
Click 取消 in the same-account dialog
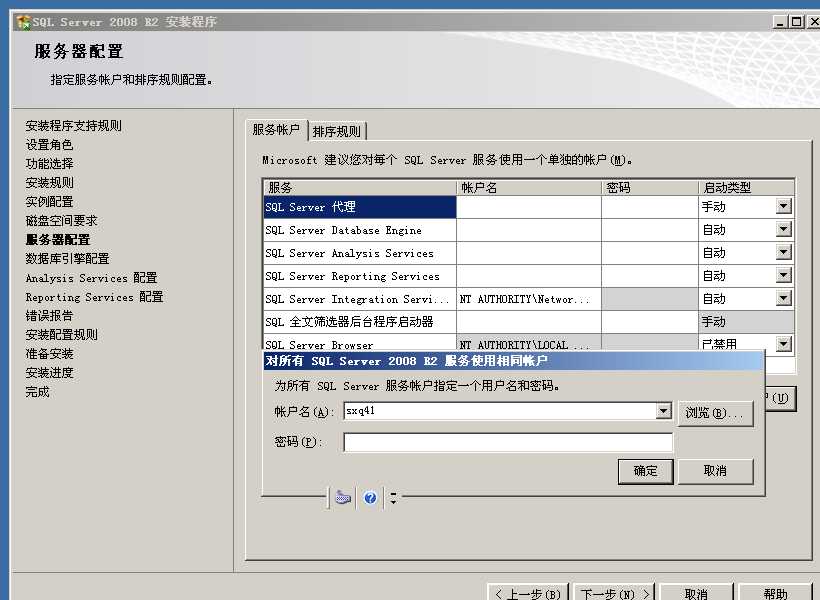pyautogui.click(x=715, y=471)
